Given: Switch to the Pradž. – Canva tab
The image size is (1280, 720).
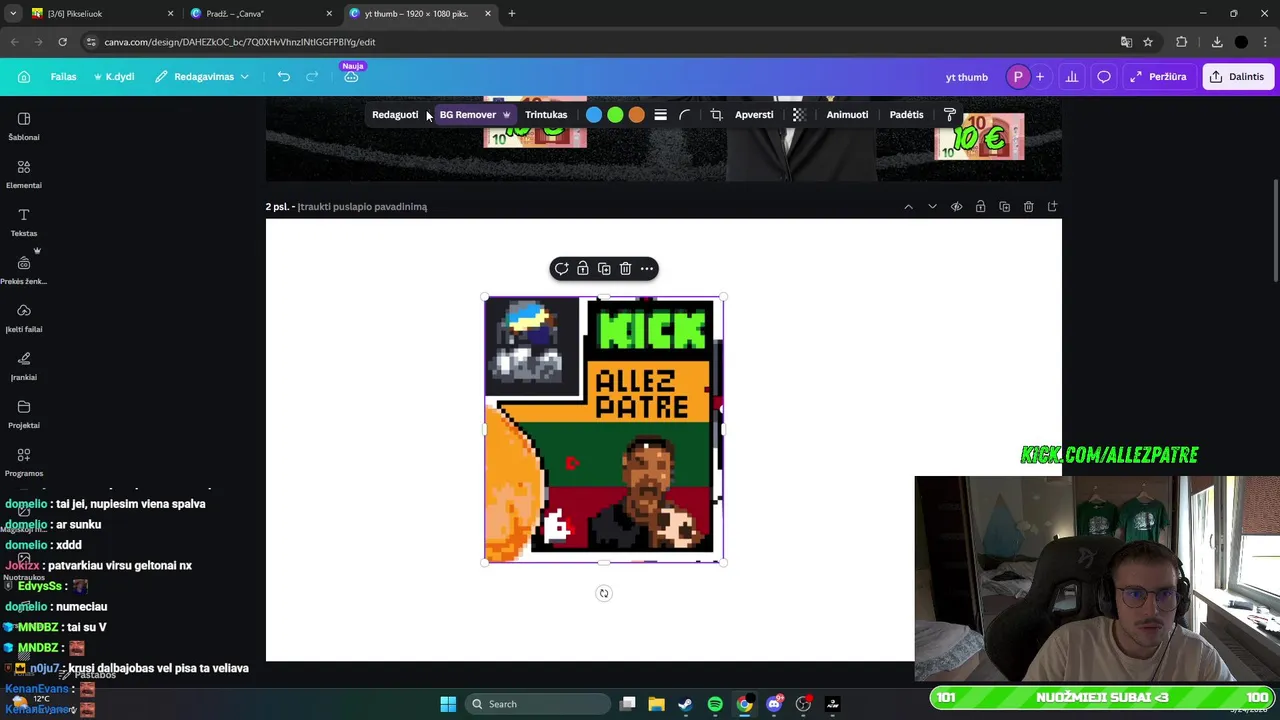Looking at the screenshot, I should pyautogui.click(x=262, y=14).
